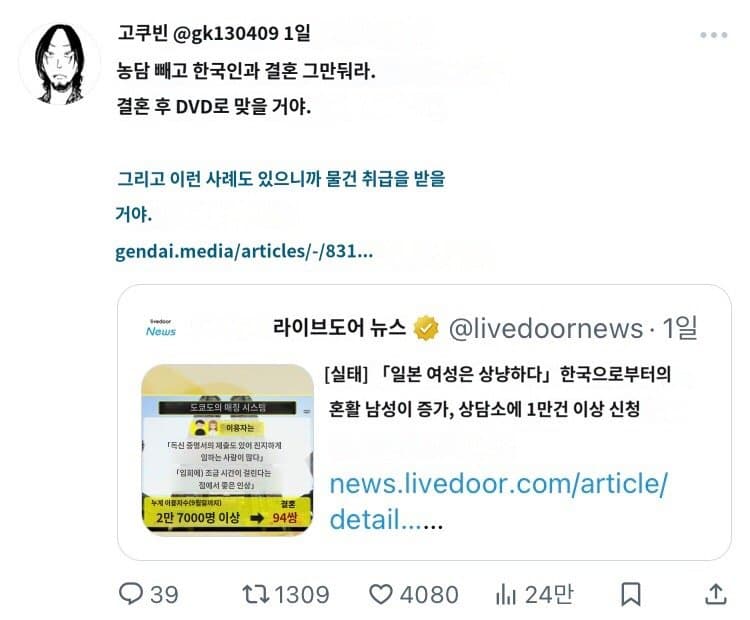This screenshot has height=620, width=750.
Task: Share the tweet using the upload icon
Action: [716, 594]
